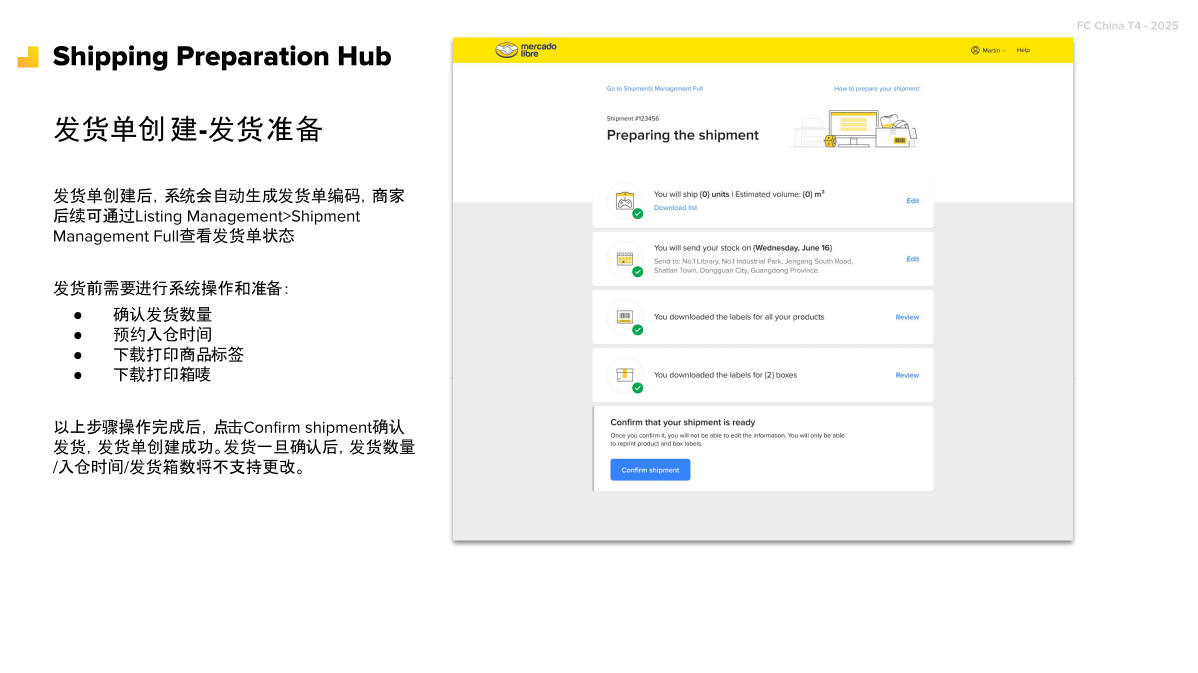The height and width of the screenshot is (673, 1198).
Task: Select 'Preparing the shipment' heading
Action: [682, 135]
